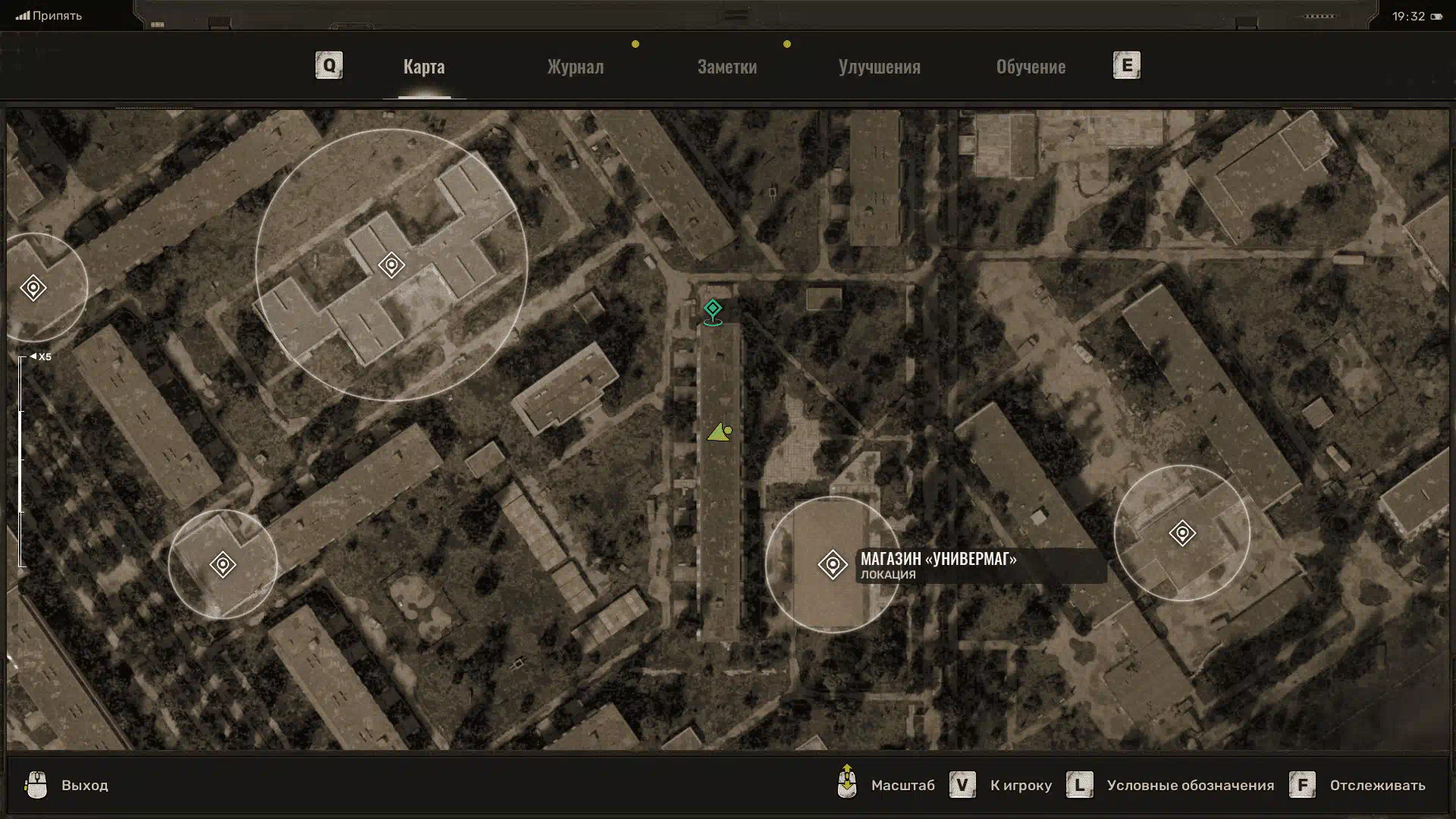Select the green quest objective marker
The image size is (1456, 819).
point(712,309)
